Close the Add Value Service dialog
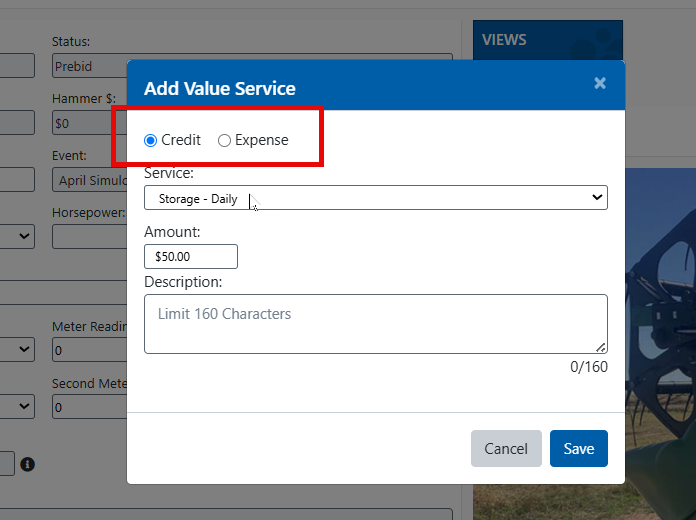 (x=600, y=83)
